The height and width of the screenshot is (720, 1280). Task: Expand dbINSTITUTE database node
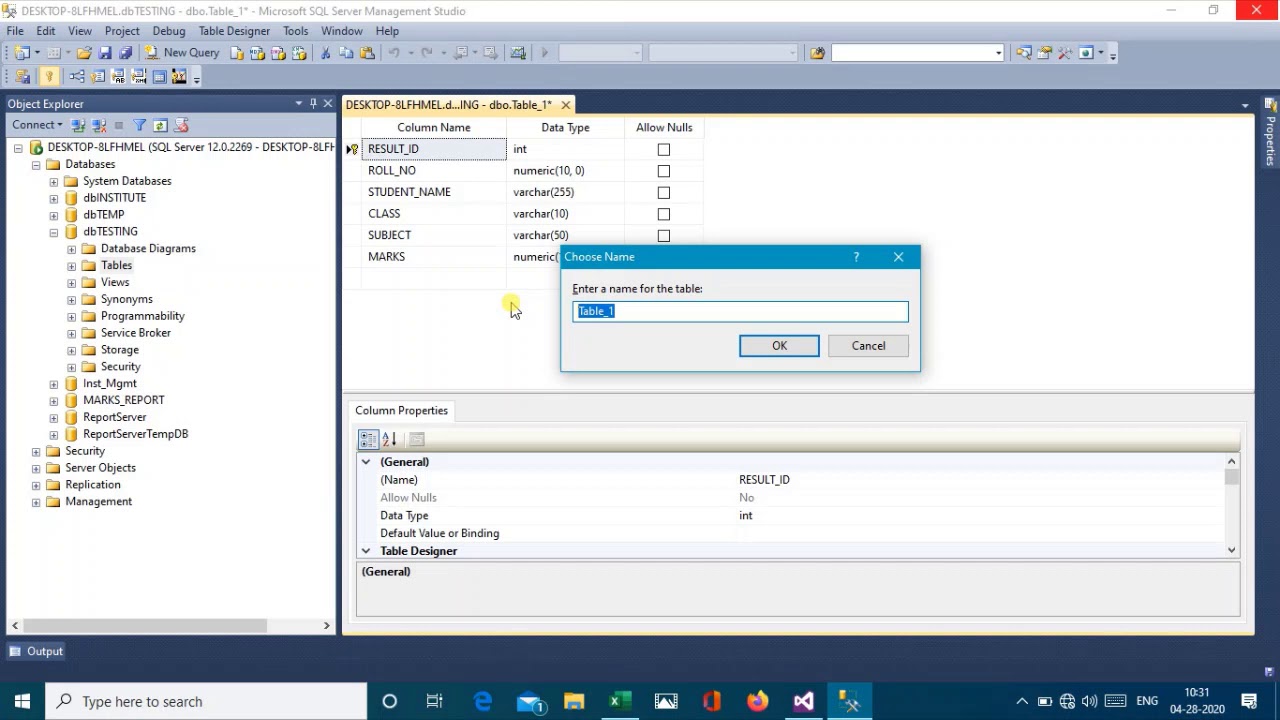tap(54, 198)
